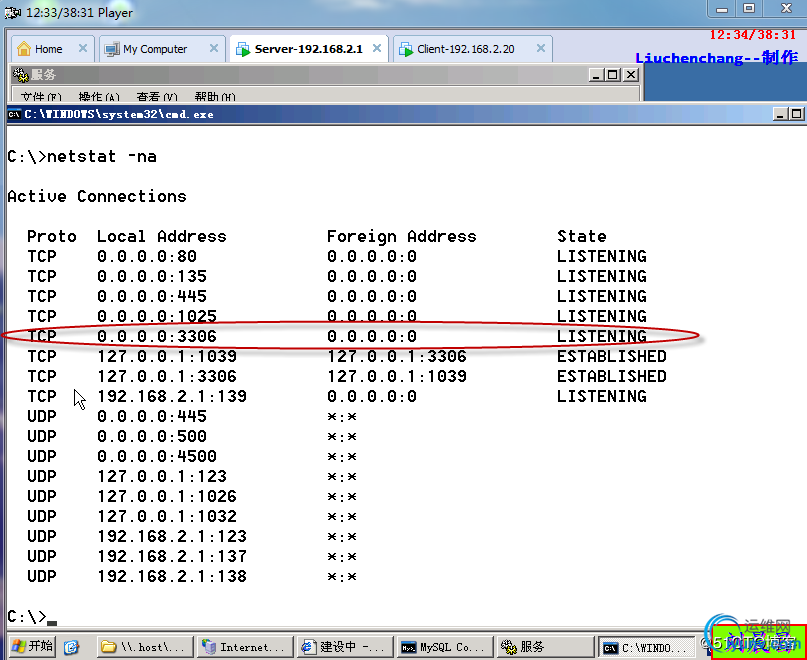Switch to 服务 taskbar button
The image size is (807, 660).
click(x=545, y=647)
